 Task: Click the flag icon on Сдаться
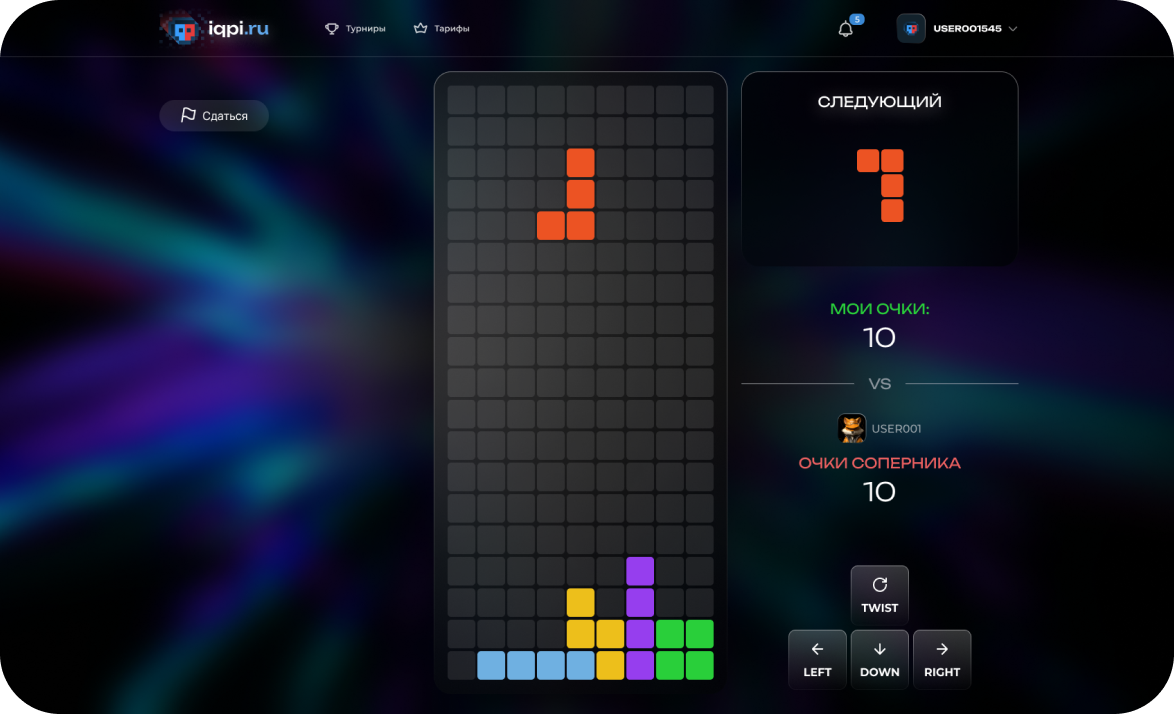point(188,116)
